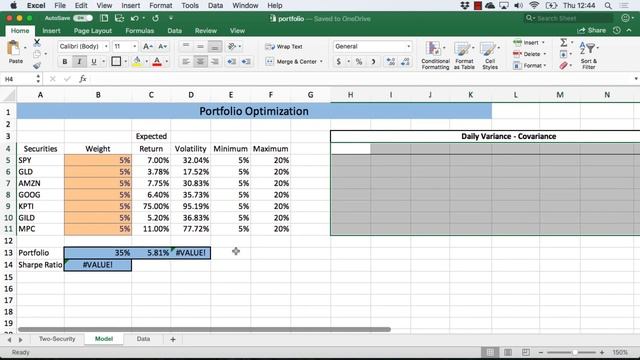Switch to Page Layout view icon
The height and width of the screenshot is (360, 640).
click(508, 352)
